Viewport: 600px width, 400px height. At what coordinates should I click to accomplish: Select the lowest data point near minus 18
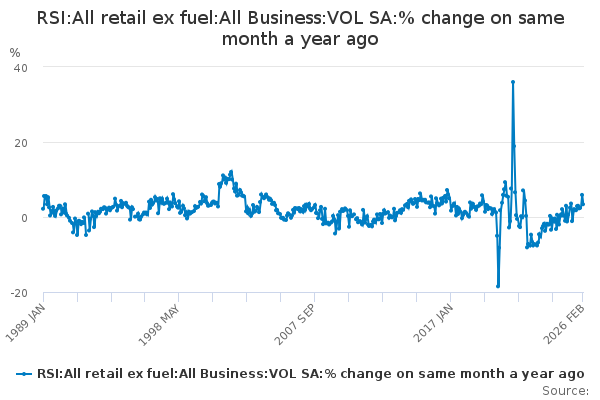(x=498, y=286)
